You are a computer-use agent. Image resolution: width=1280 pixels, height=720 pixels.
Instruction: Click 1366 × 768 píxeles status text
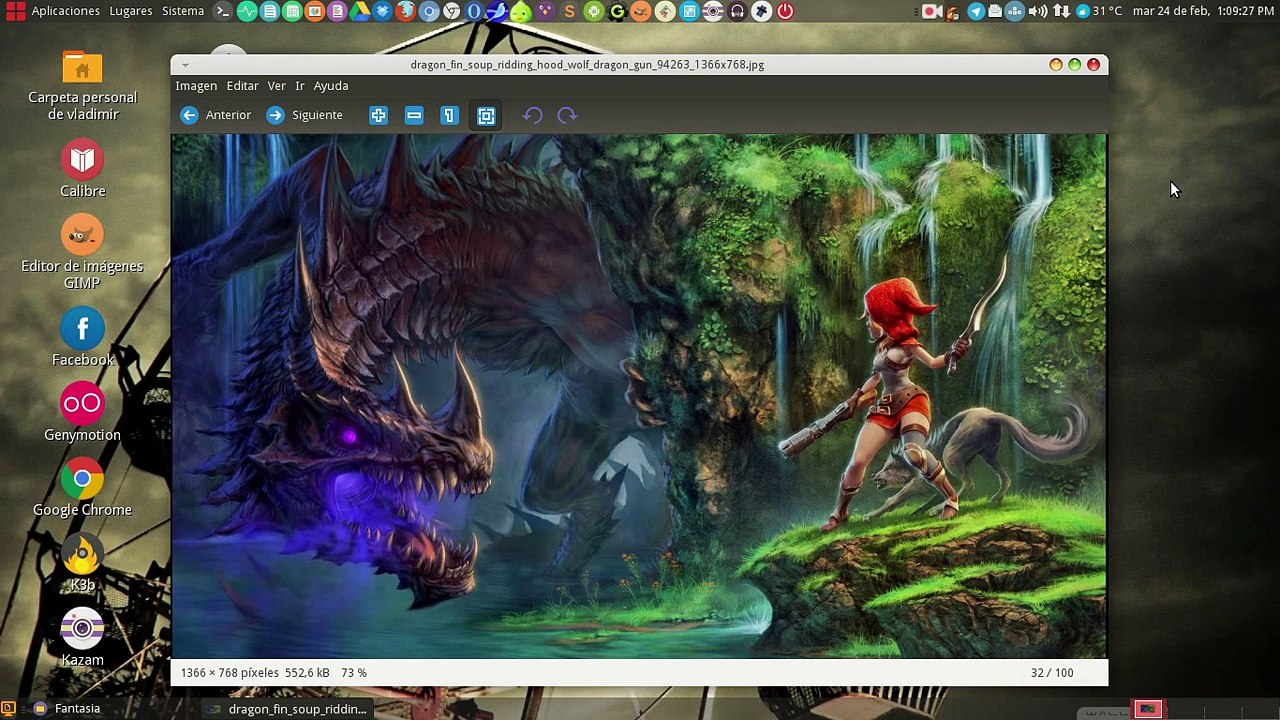click(230, 673)
